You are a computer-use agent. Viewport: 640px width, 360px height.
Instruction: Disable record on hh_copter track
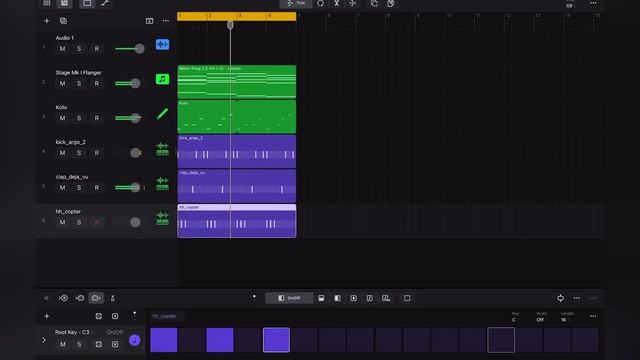[96, 222]
